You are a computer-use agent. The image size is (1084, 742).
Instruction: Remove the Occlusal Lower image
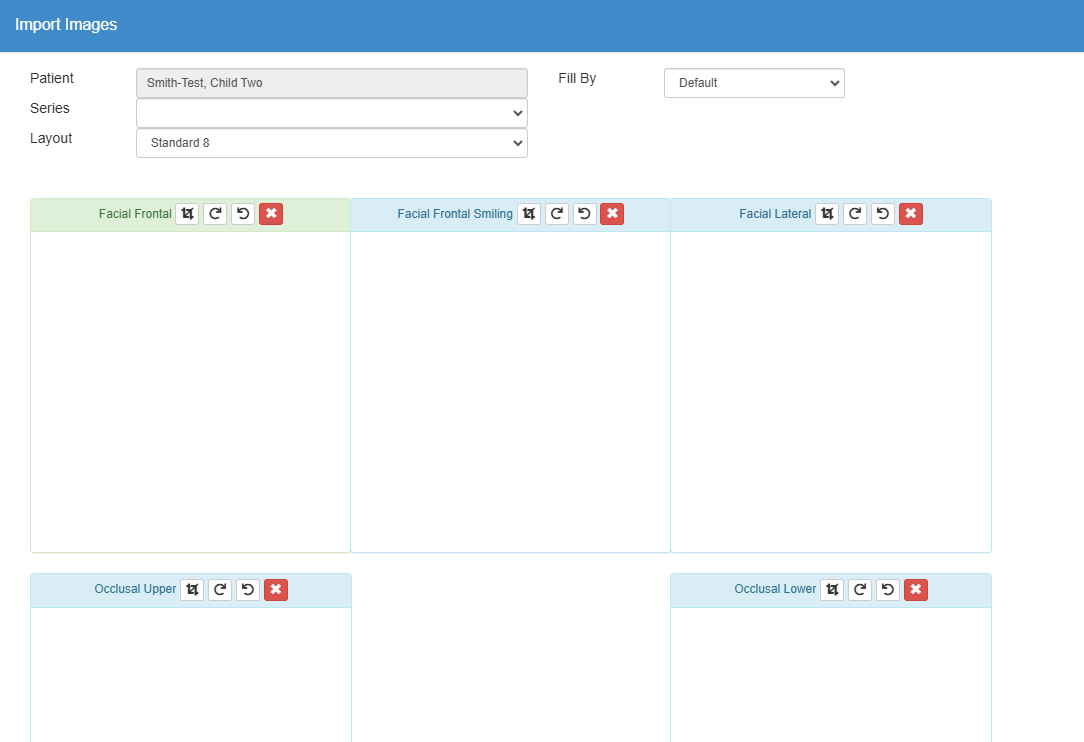tap(916, 590)
